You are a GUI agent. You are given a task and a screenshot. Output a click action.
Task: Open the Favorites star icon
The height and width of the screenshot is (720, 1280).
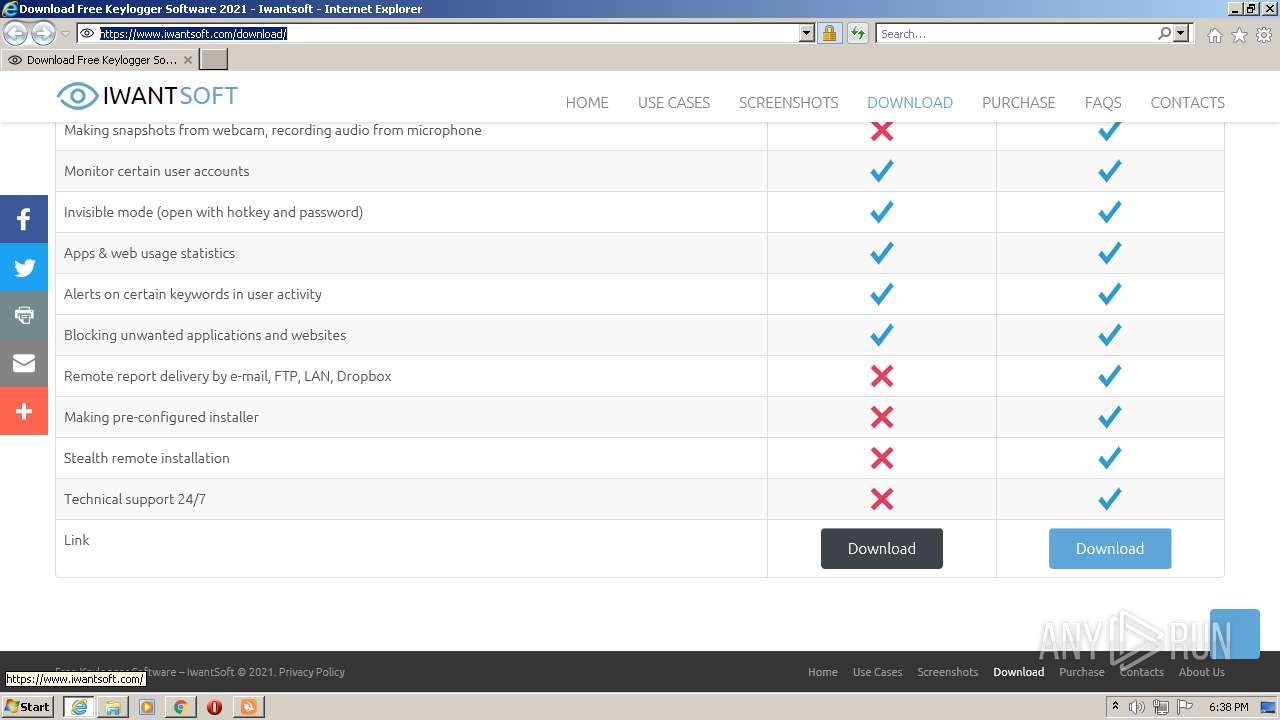1239,35
